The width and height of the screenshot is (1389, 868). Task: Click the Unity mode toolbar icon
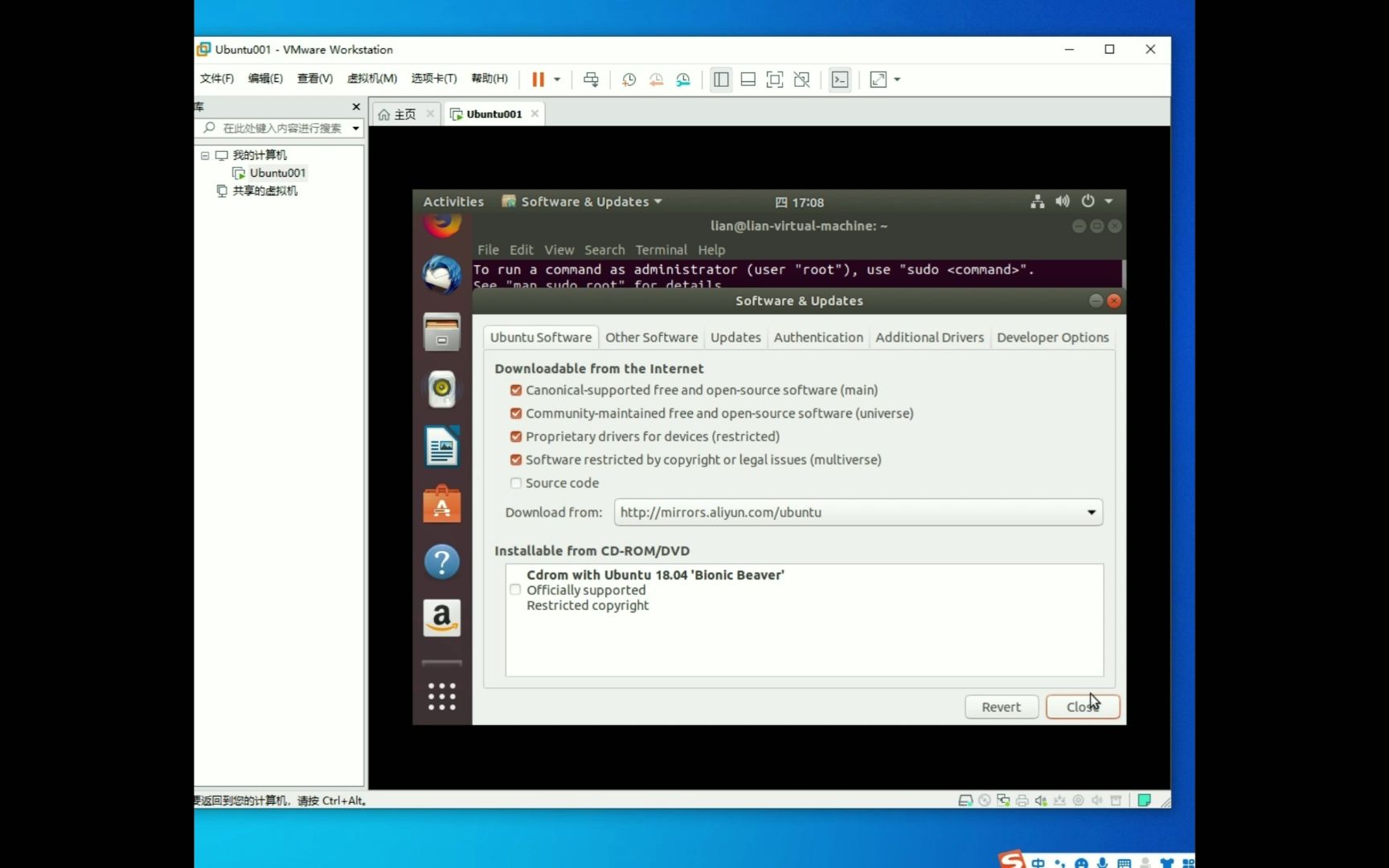click(x=801, y=79)
